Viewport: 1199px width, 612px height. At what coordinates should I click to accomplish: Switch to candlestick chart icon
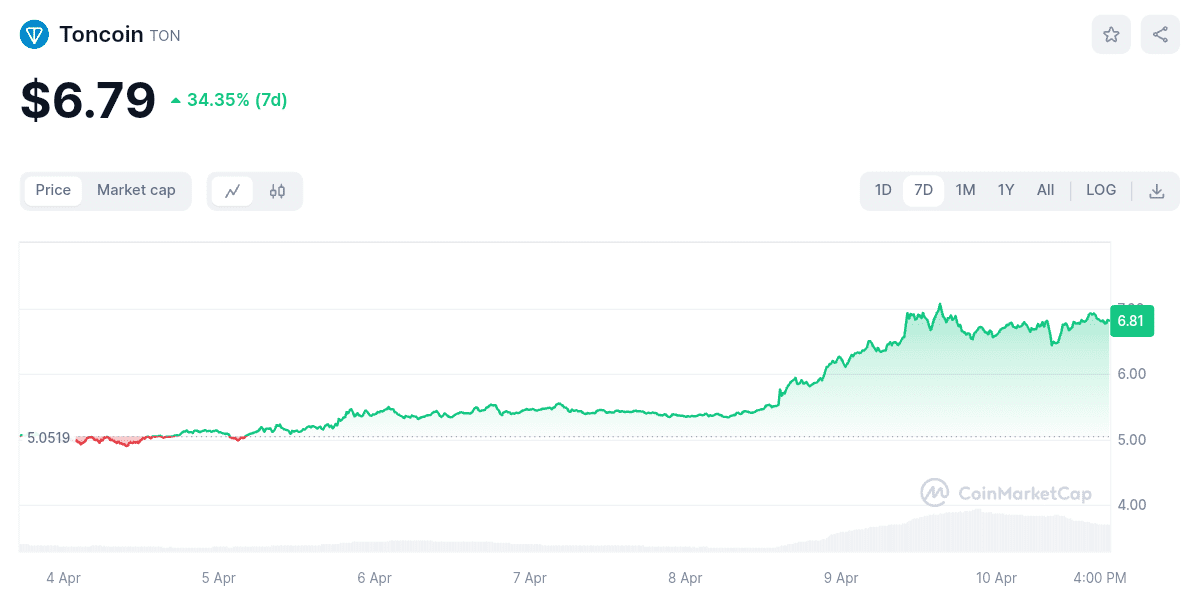click(x=277, y=191)
